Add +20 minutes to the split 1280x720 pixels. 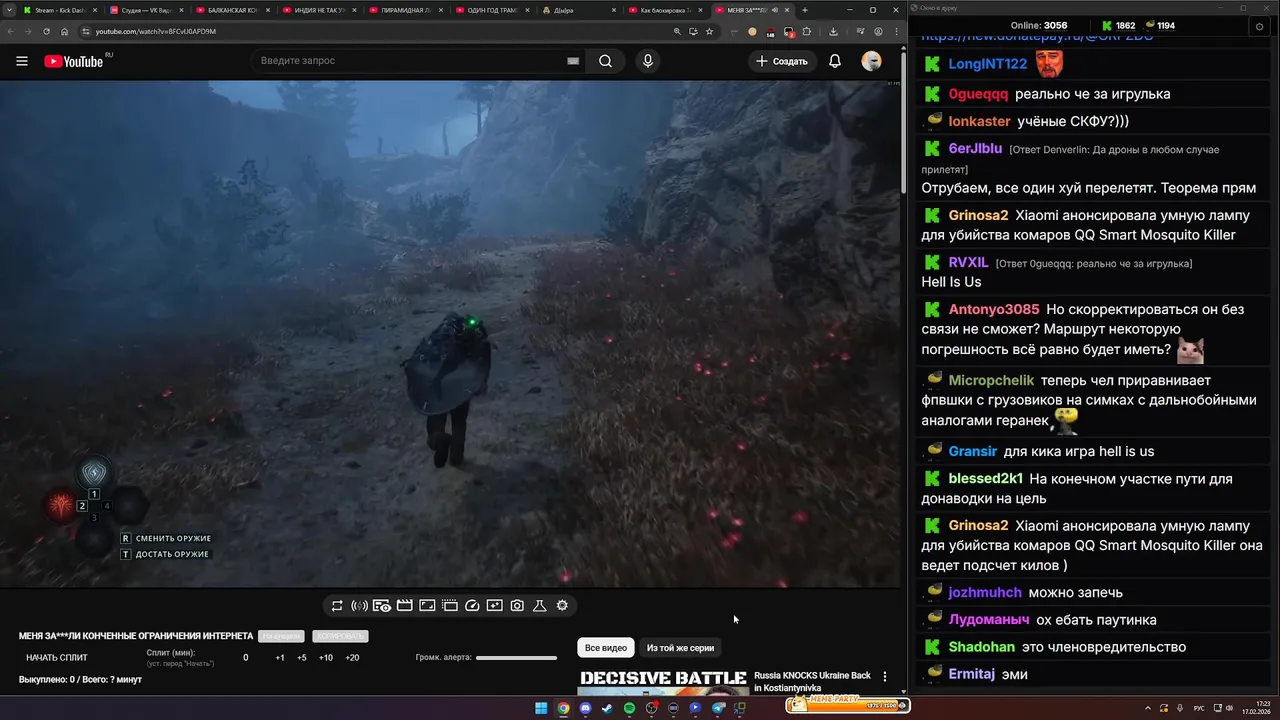352,658
